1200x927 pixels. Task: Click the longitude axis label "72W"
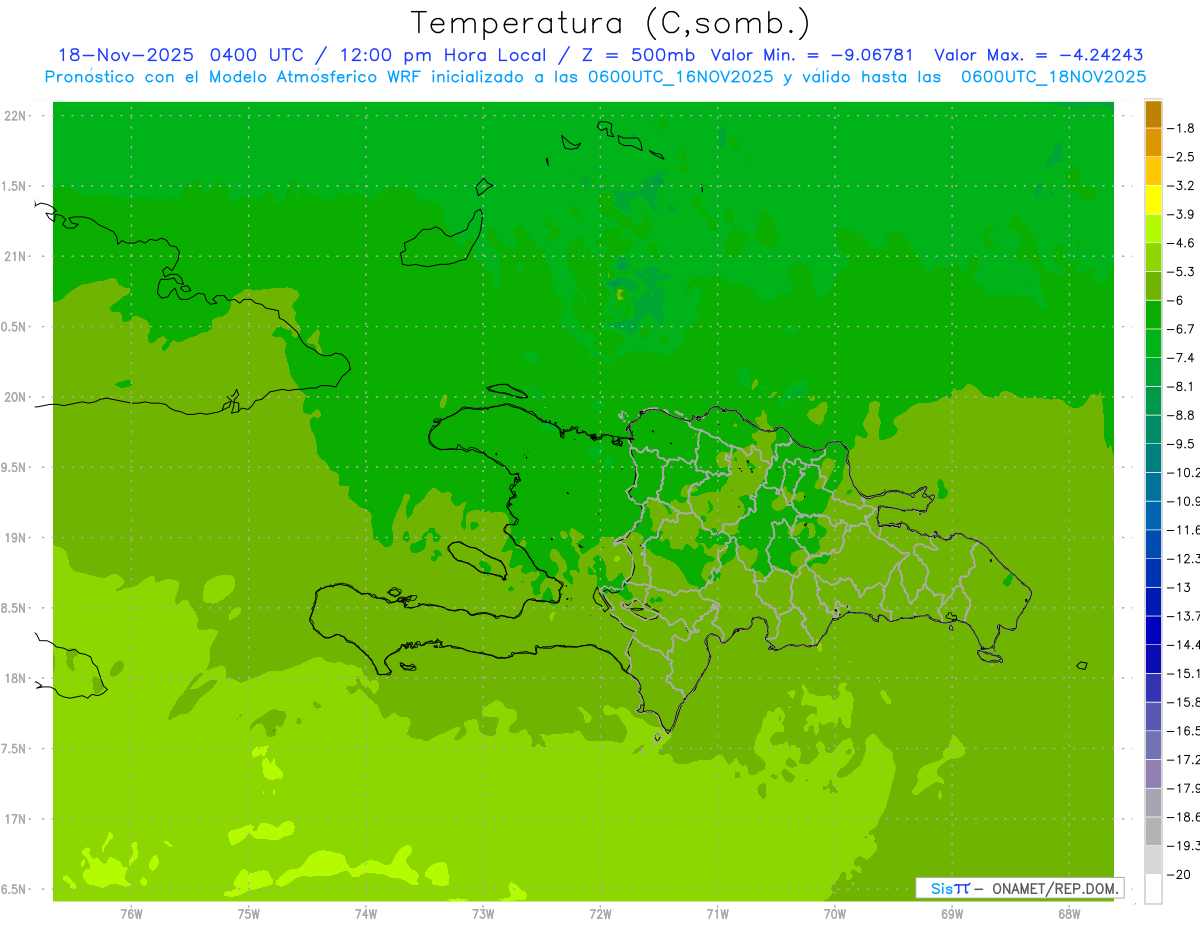[x=601, y=914]
